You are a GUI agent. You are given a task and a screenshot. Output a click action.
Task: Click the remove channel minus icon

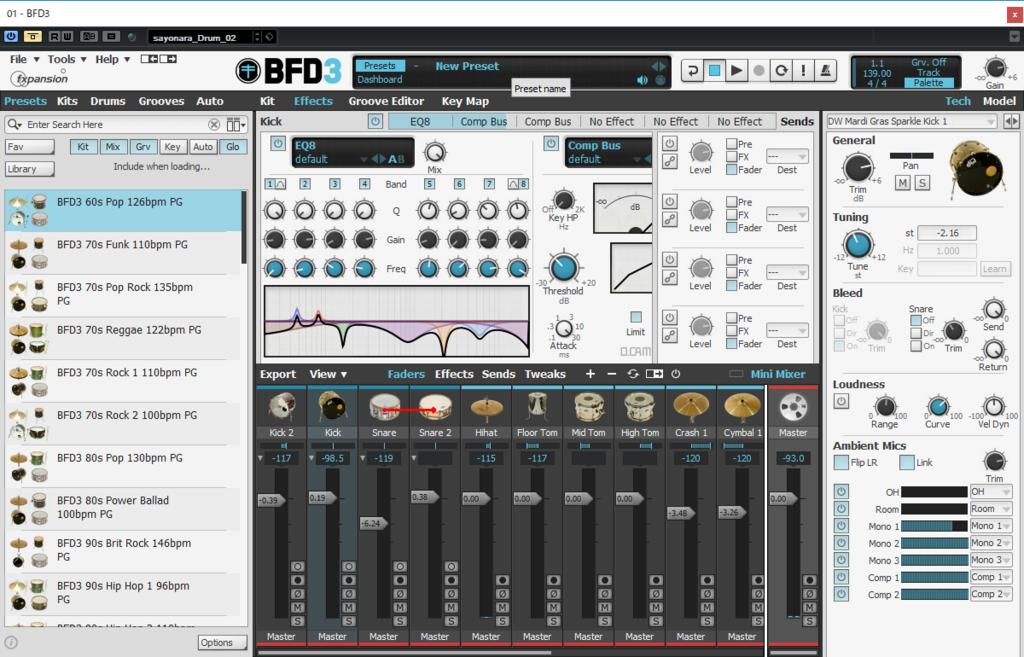tap(611, 374)
